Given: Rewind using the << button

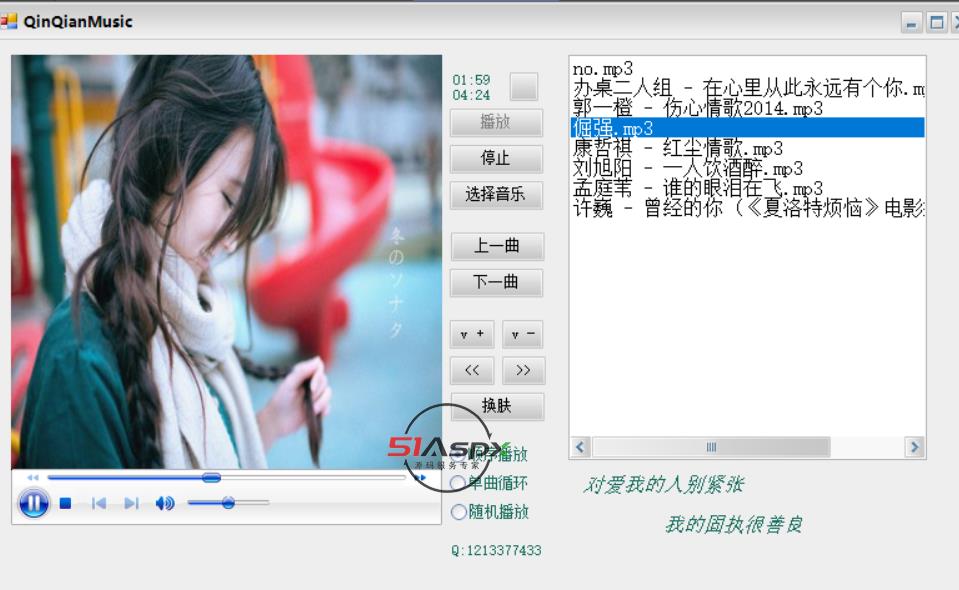Looking at the screenshot, I should (x=472, y=371).
